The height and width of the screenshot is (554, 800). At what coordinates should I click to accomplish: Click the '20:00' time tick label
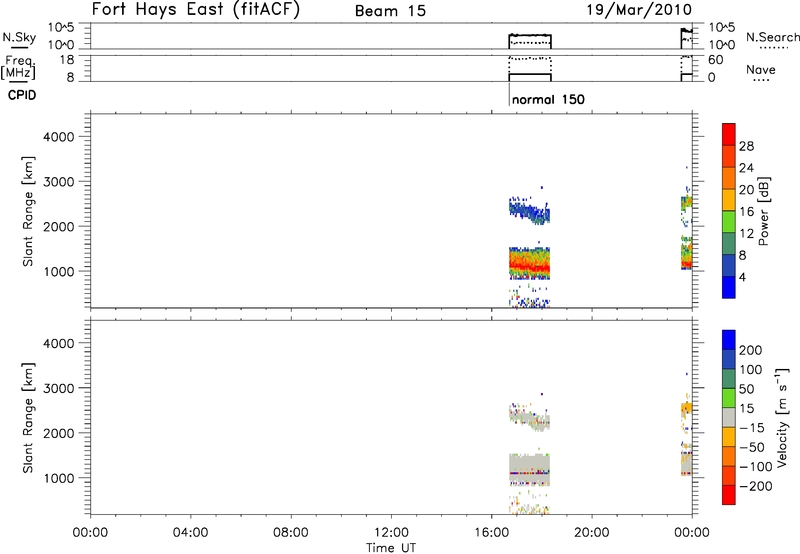coord(592,533)
